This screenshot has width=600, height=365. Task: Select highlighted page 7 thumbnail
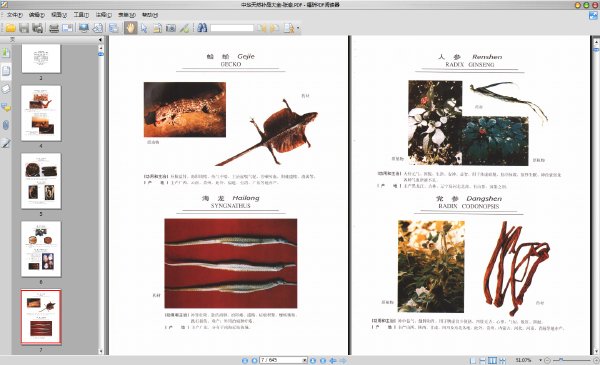coord(41,317)
